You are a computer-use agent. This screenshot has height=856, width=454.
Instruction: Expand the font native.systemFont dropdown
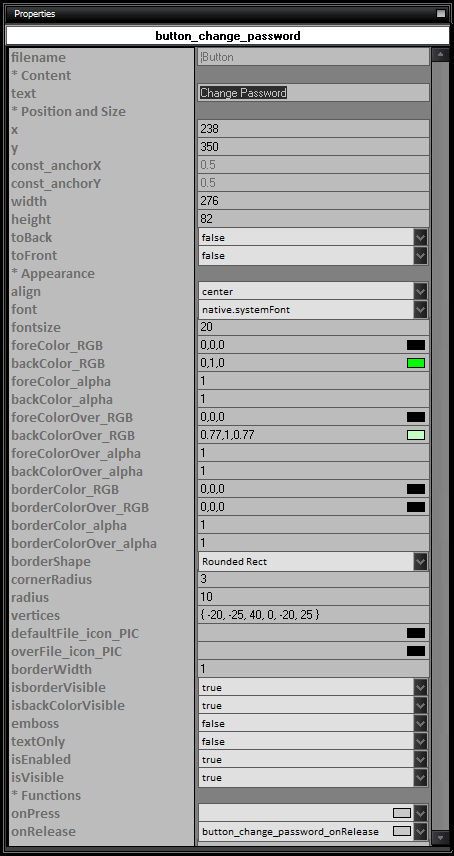(313, 310)
